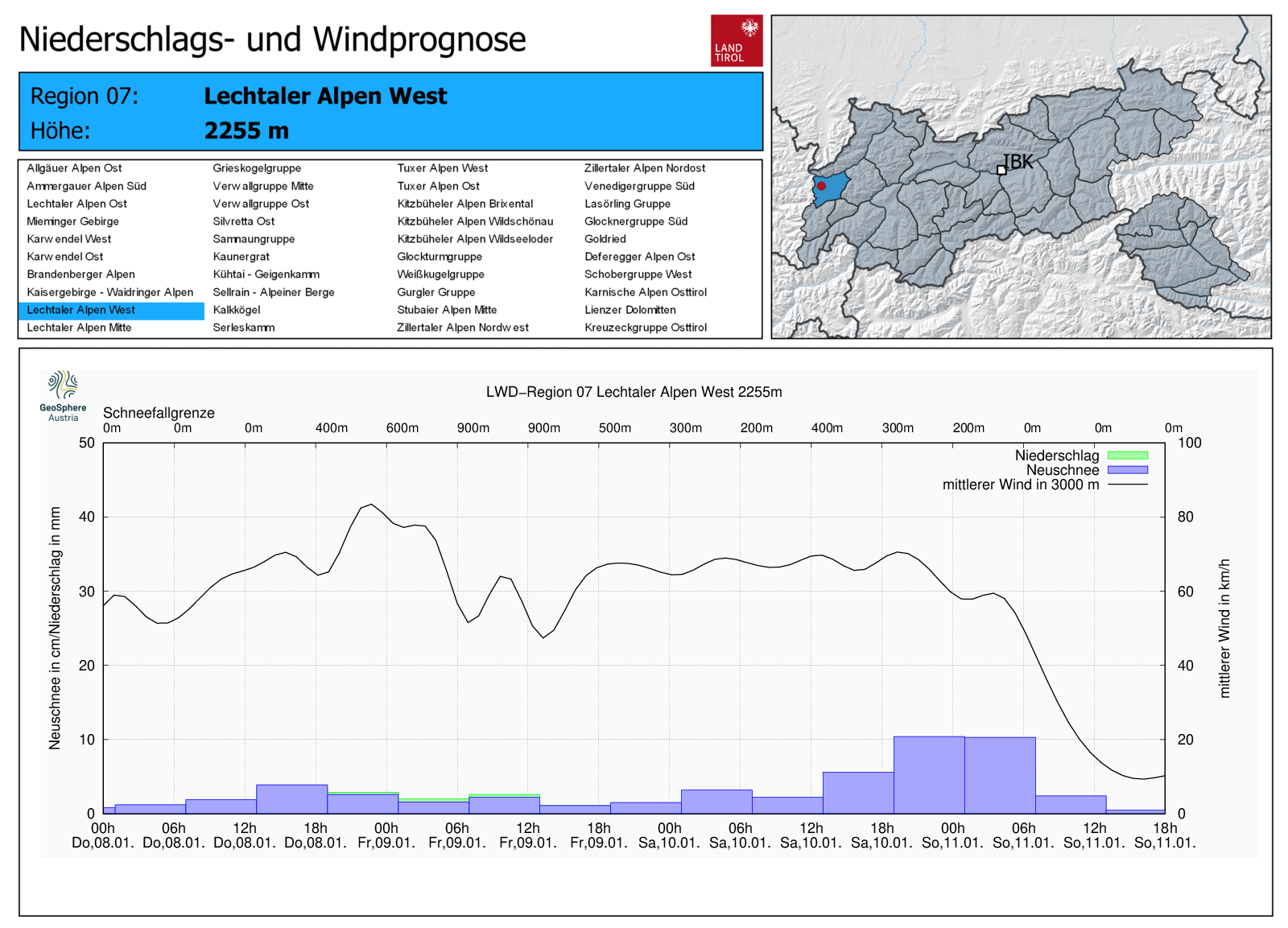Click the green Niederschlag color swatch
The height and width of the screenshot is (928, 1288).
[1129, 455]
